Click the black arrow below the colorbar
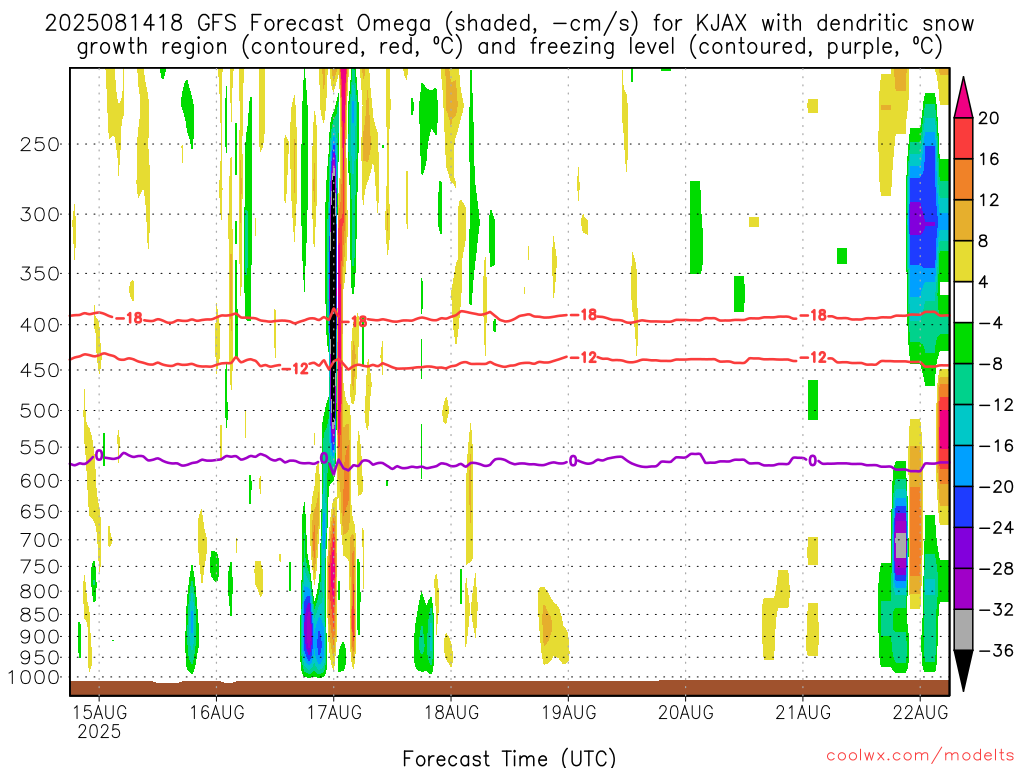Image resolution: width=1024 pixels, height=768 pixels. click(x=963, y=670)
